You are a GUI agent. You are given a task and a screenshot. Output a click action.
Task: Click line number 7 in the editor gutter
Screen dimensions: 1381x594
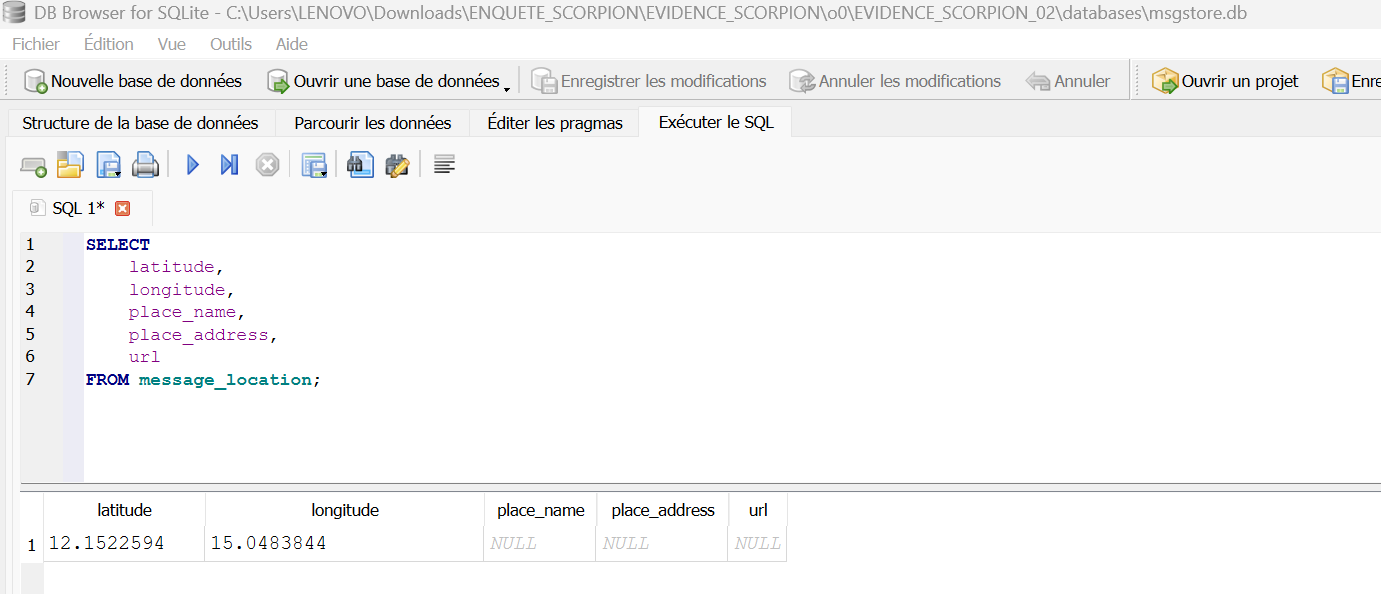pyautogui.click(x=31, y=379)
